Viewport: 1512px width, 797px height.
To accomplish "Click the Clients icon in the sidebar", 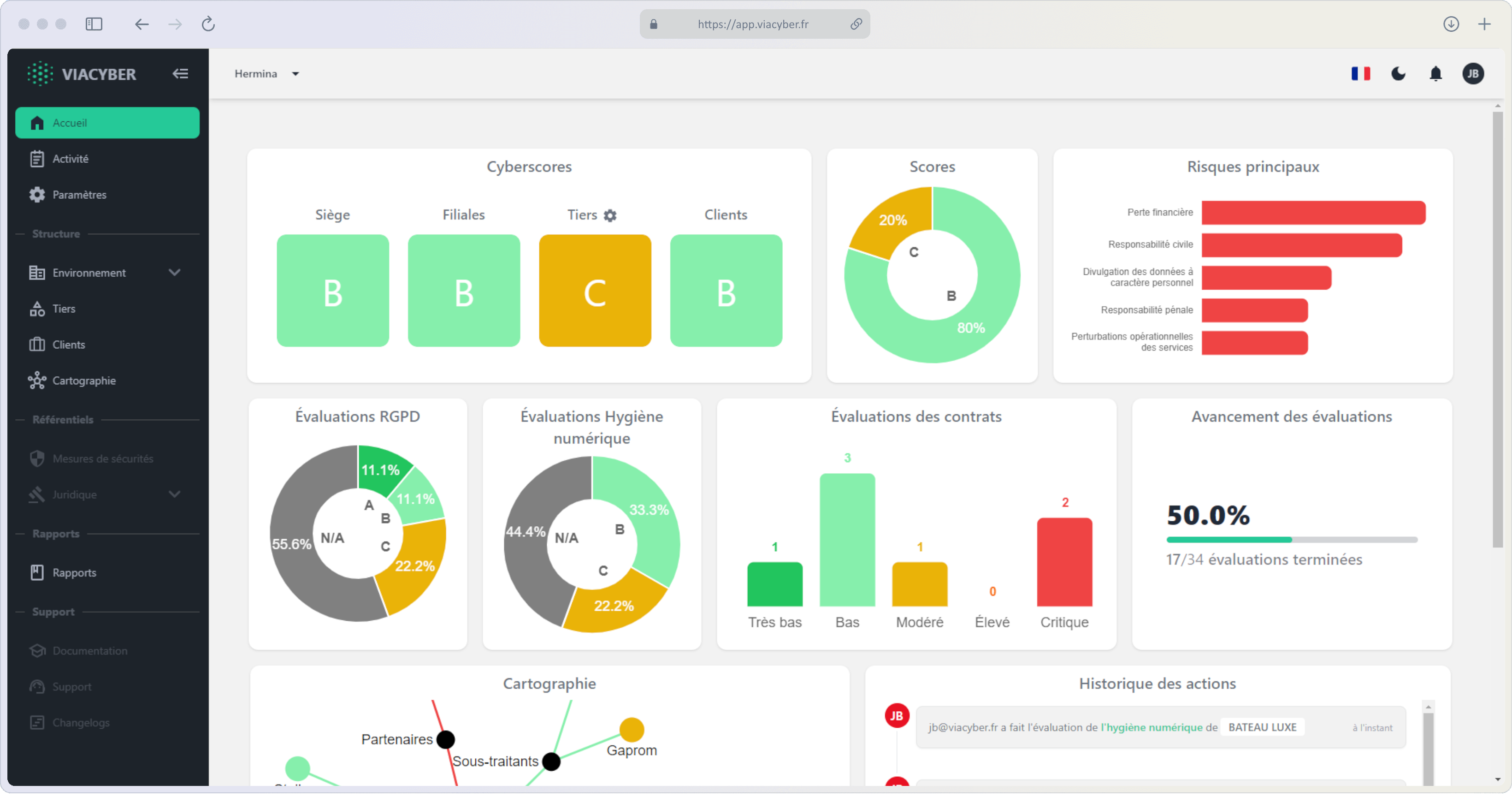I will [x=37, y=345].
